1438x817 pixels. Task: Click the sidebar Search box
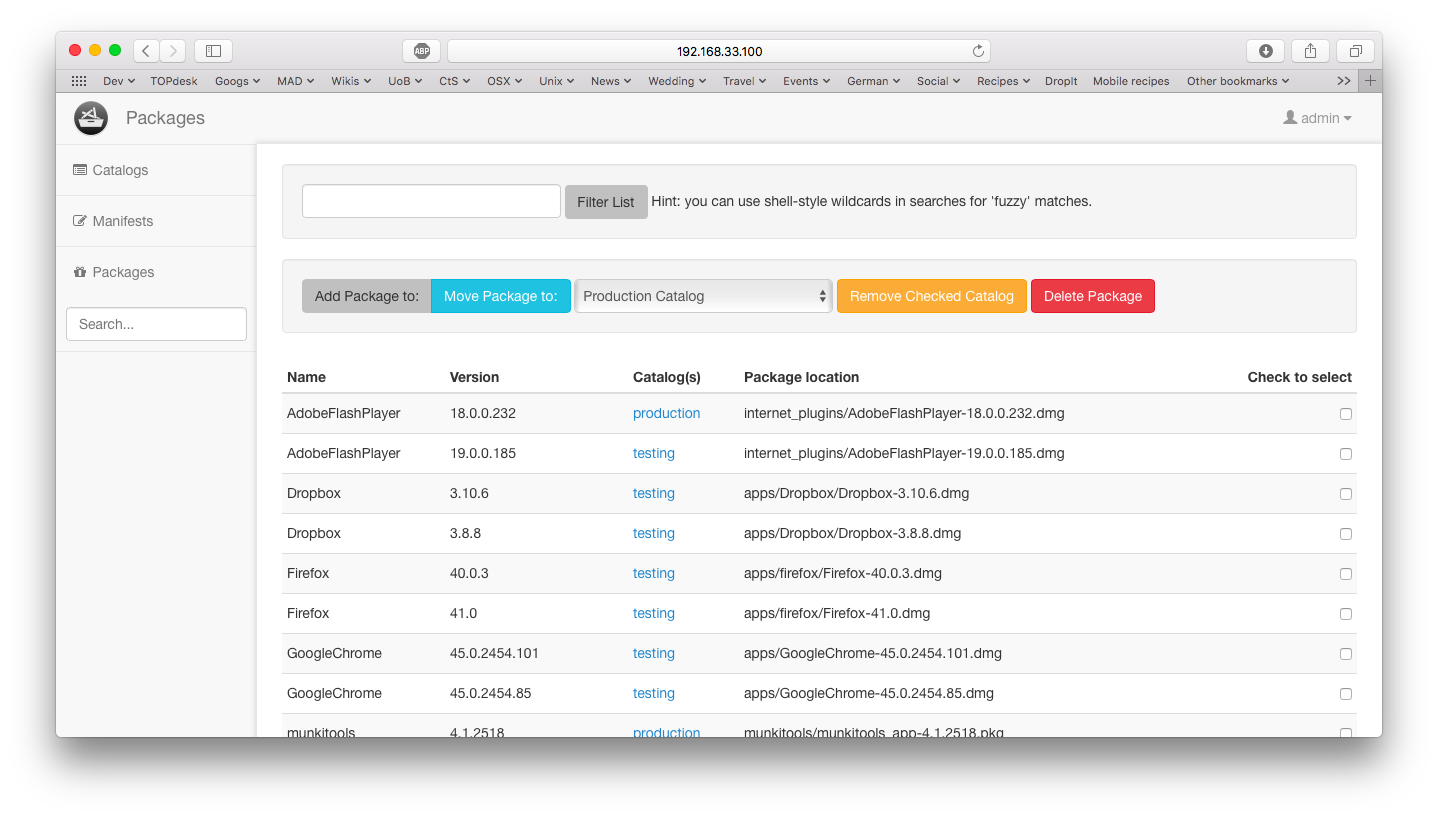156,324
